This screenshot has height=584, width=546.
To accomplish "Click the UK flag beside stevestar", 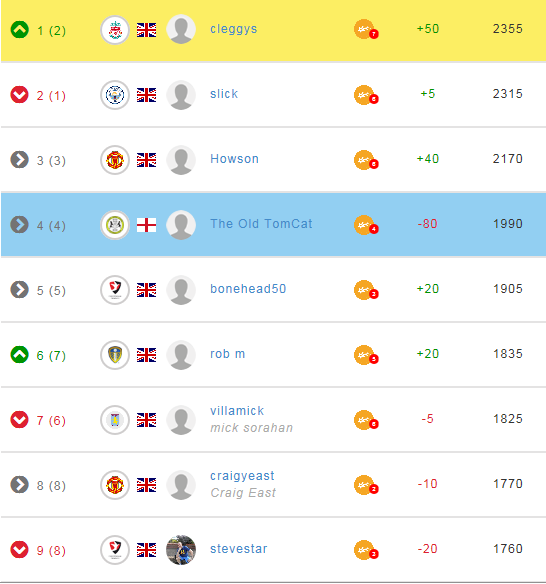I will [x=146, y=550].
